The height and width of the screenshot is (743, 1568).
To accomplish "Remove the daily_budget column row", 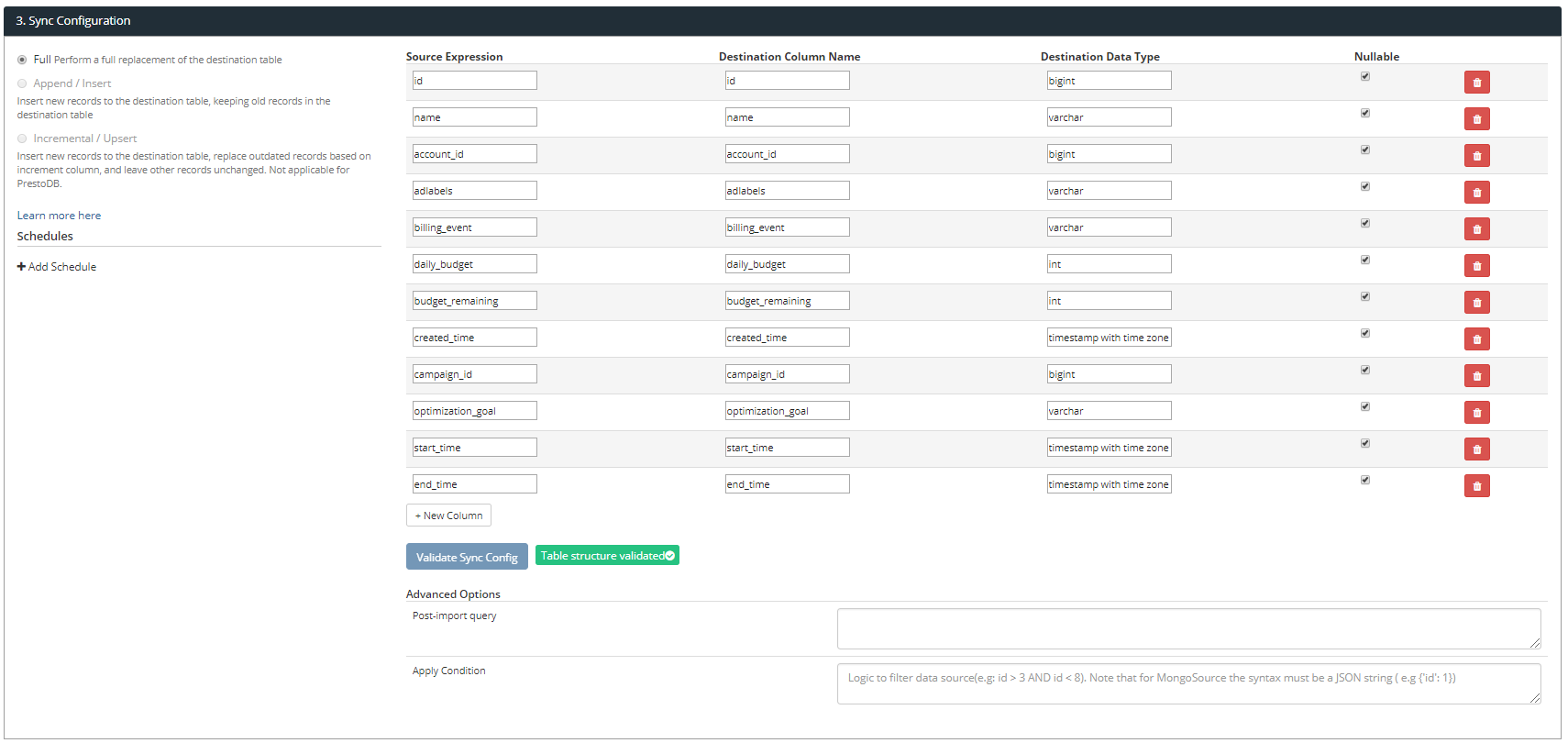I will (x=1476, y=266).
